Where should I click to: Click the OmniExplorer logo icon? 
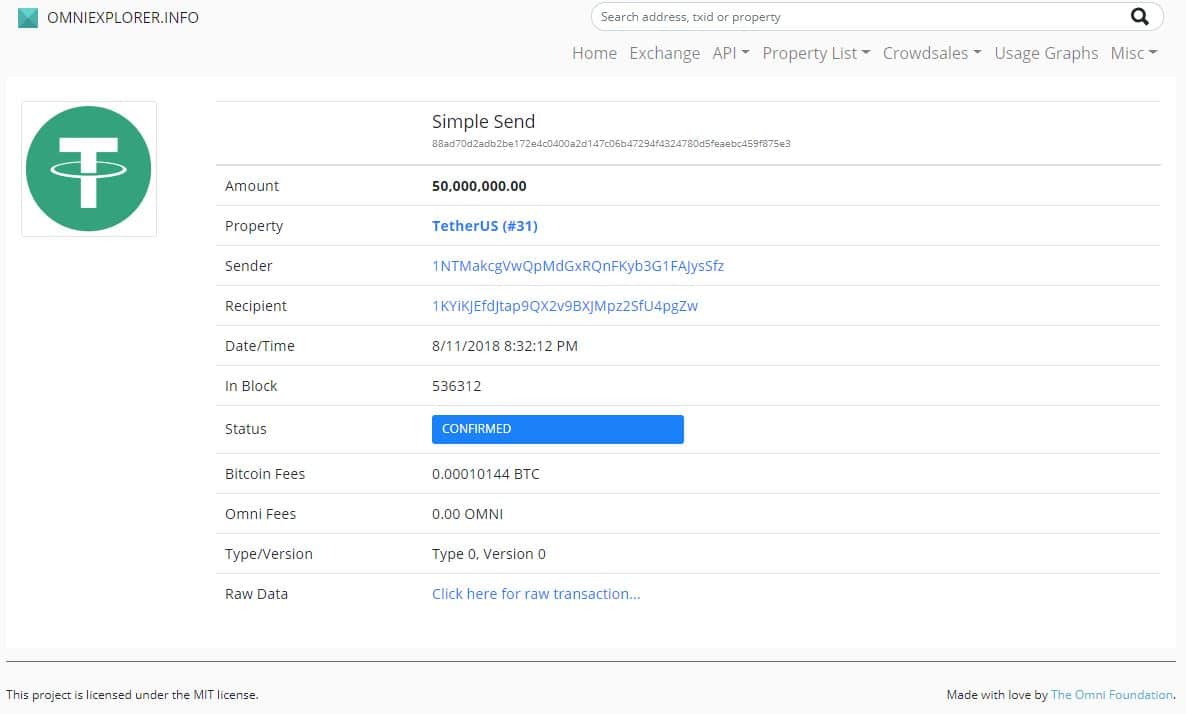coord(28,17)
